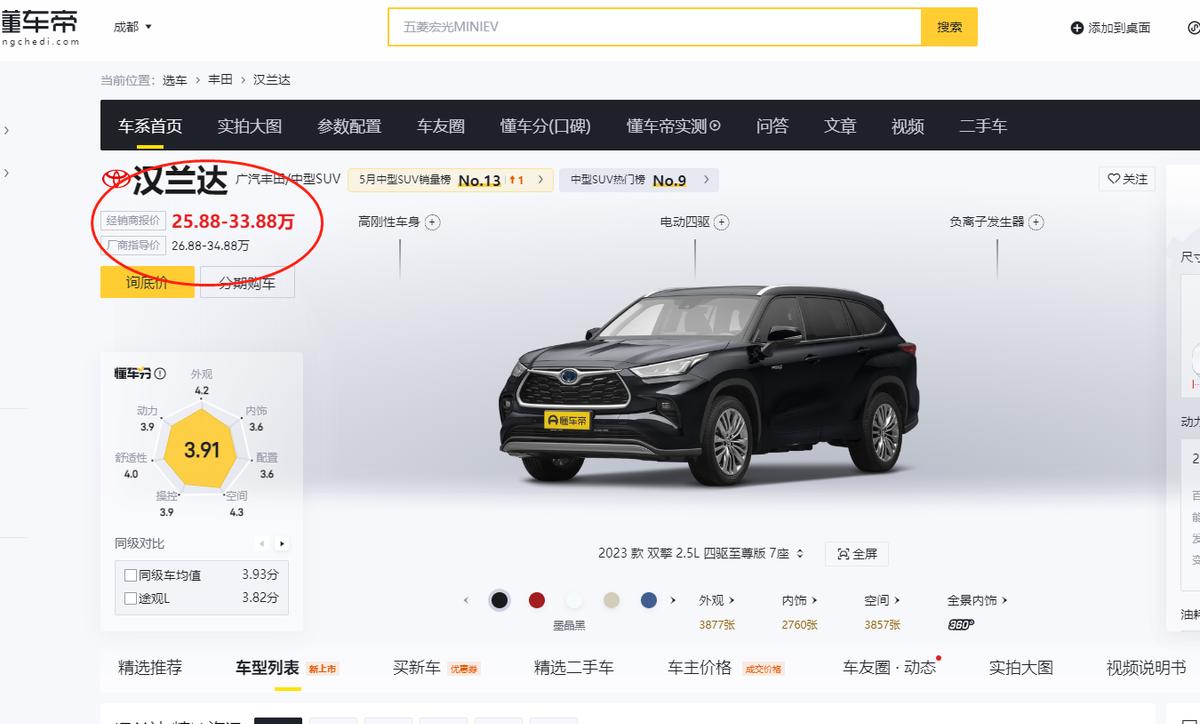This screenshot has width=1200, height=724.
Task: Open the 懂车帝实测 tab
Action: tap(673, 126)
